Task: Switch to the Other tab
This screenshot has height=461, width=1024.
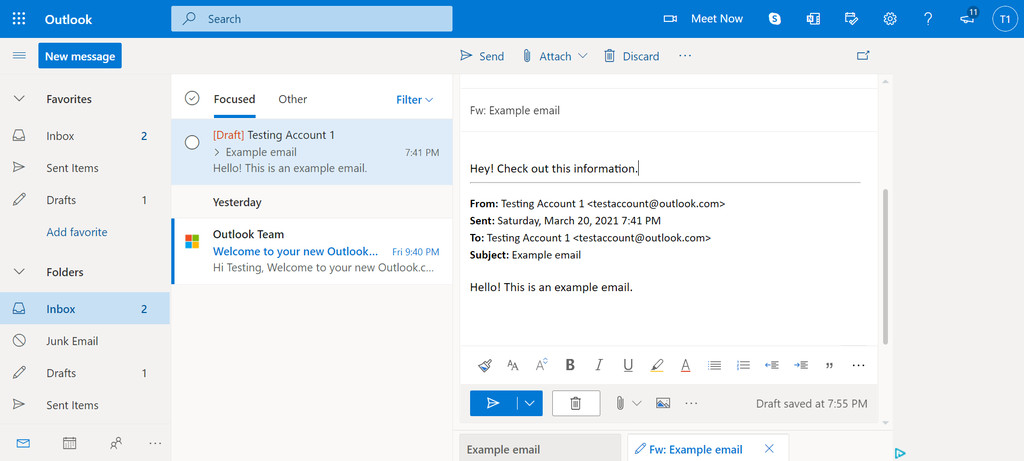Action: tap(293, 99)
